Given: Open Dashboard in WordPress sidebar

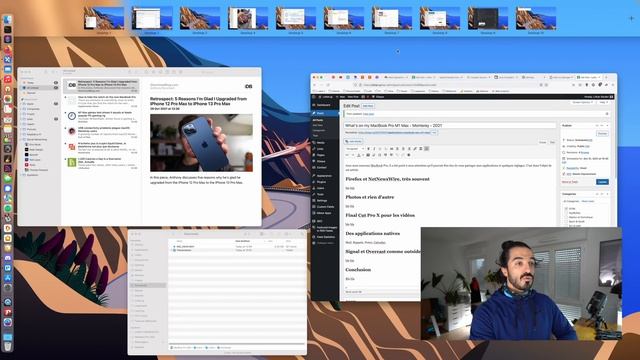Looking at the screenshot, I should coord(324,105).
